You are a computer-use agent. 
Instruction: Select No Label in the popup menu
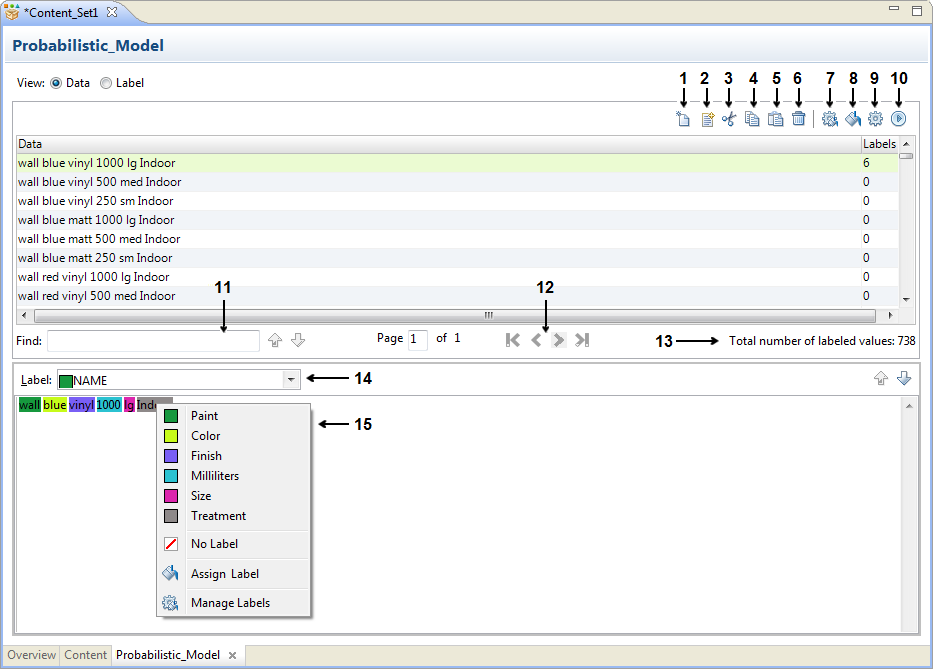pos(213,543)
